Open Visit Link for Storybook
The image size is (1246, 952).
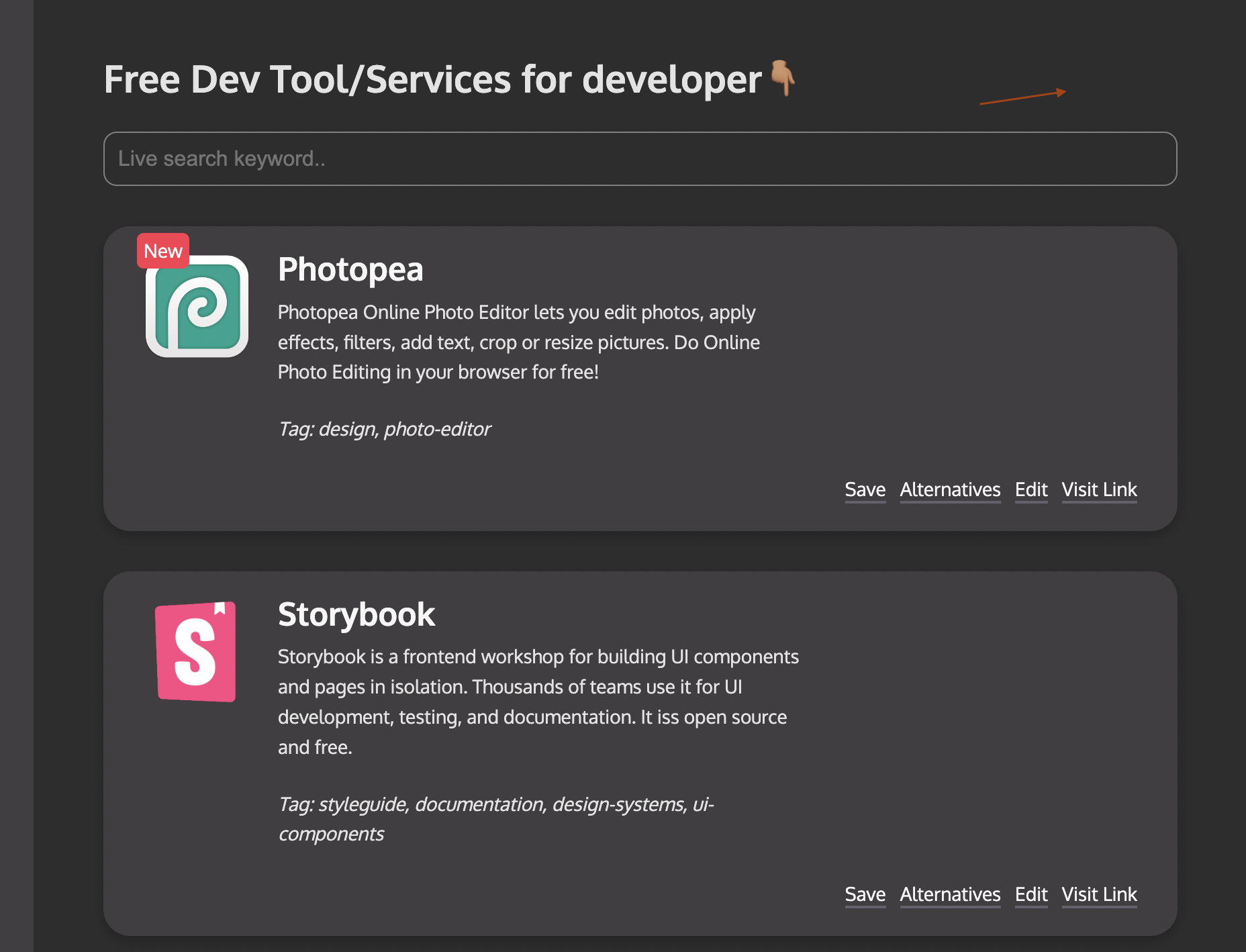(x=1099, y=895)
